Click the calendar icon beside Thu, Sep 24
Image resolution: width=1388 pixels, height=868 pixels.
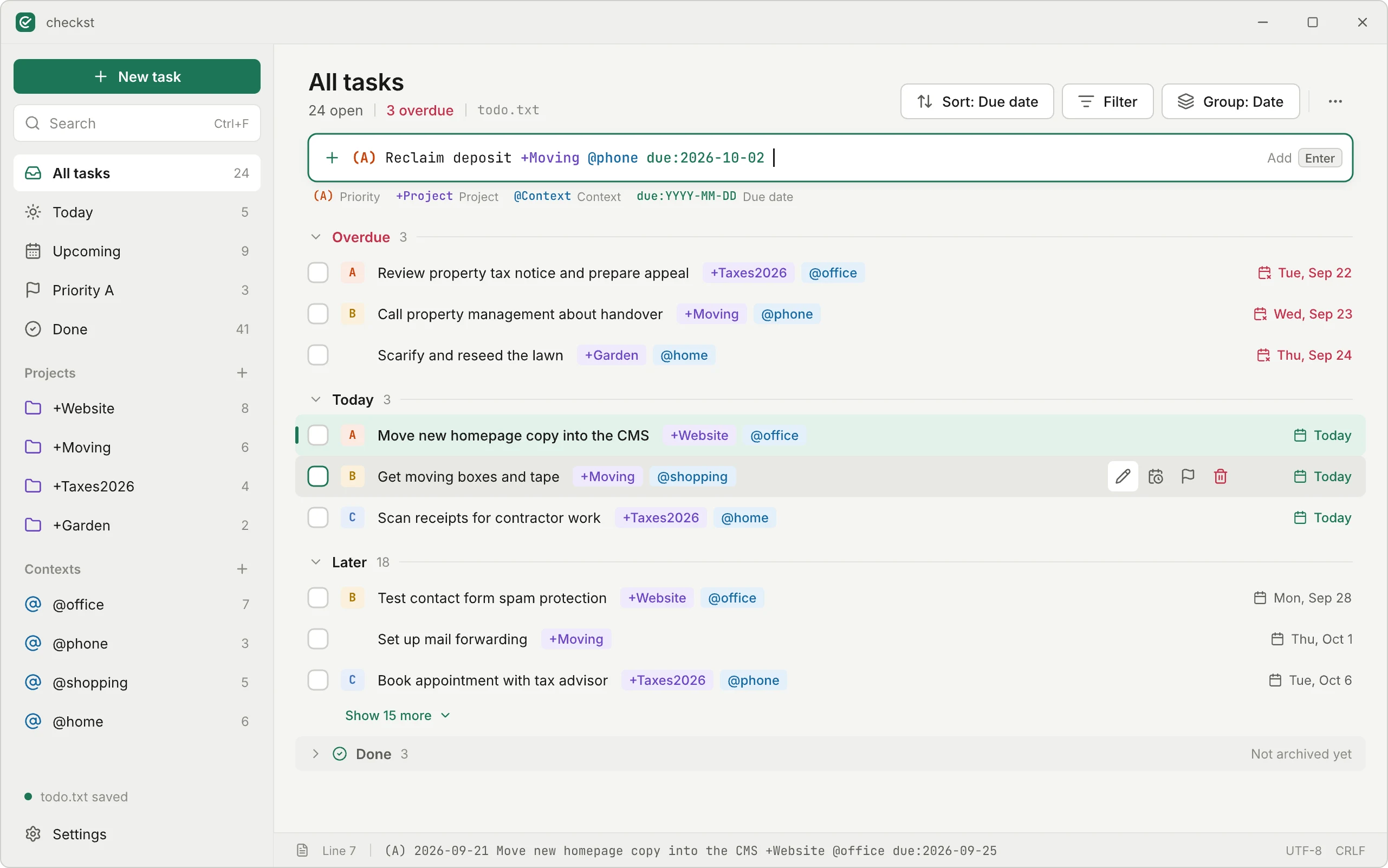tap(1263, 355)
